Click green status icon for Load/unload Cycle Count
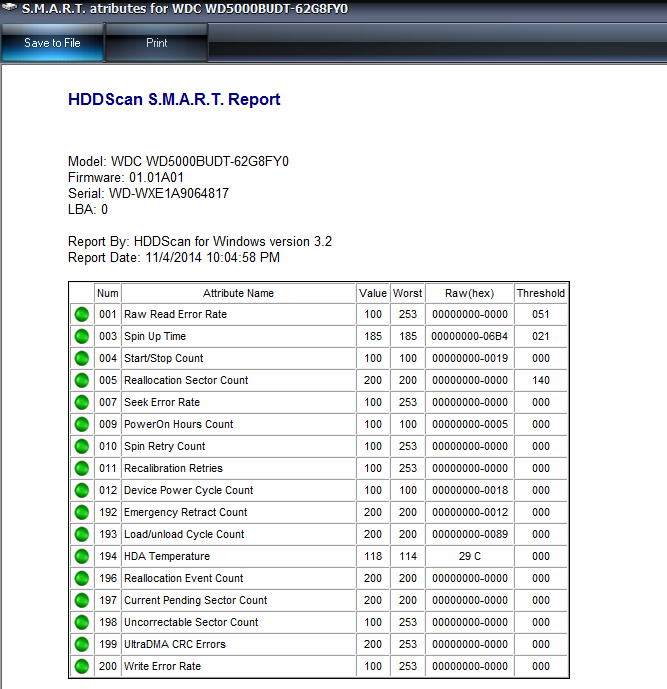This screenshot has width=667, height=689. point(82,534)
